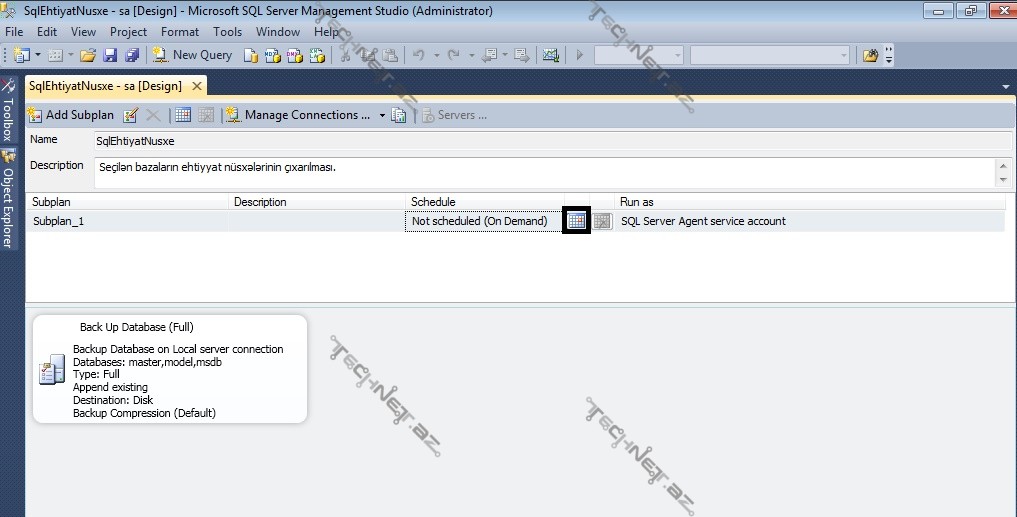Click the Analysis Services DMX Query icon

click(294, 55)
